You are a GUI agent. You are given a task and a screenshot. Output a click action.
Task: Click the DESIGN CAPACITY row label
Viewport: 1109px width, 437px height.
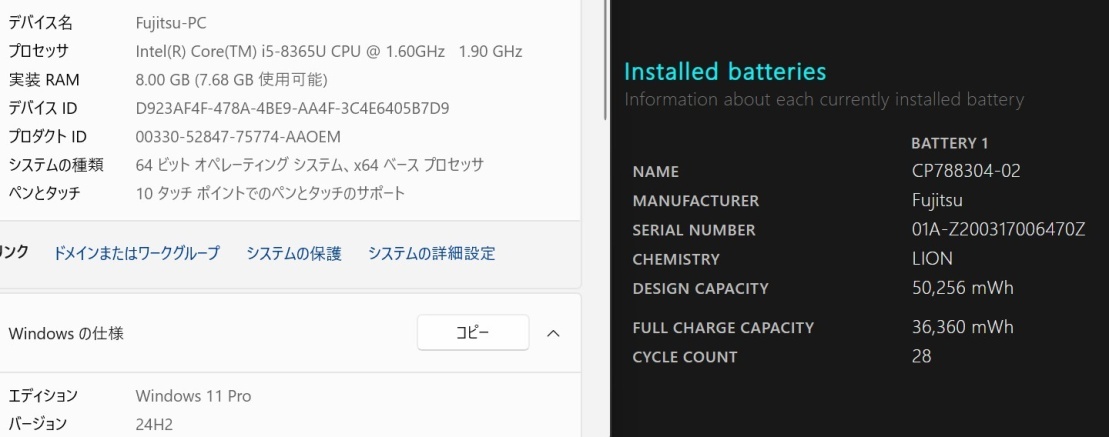pos(700,289)
